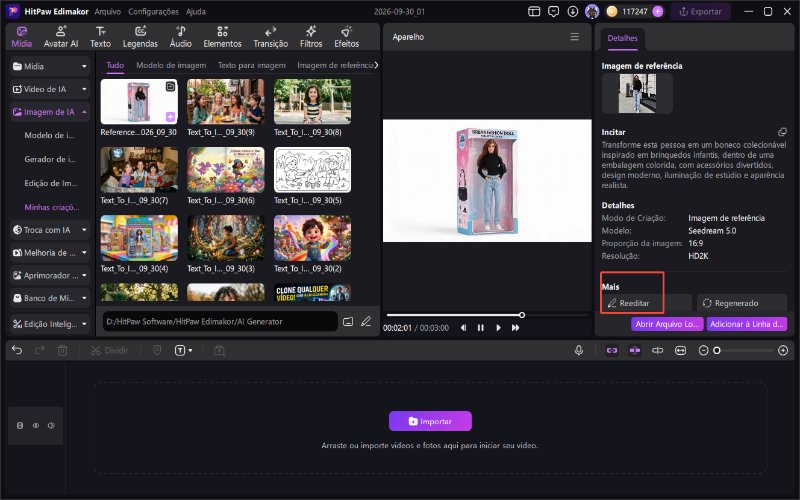Viewport: 800px width, 500px height.
Task: Copy the Incitar prompt text
Action: coord(782,132)
